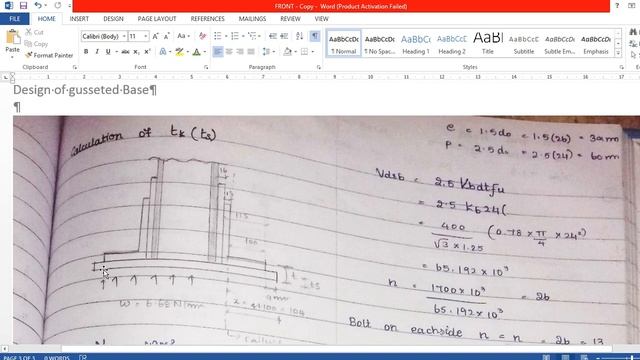Image resolution: width=640 pixels, height=360 pixels.
Task: Apply superscript formatting
Action: pos(147,52)
